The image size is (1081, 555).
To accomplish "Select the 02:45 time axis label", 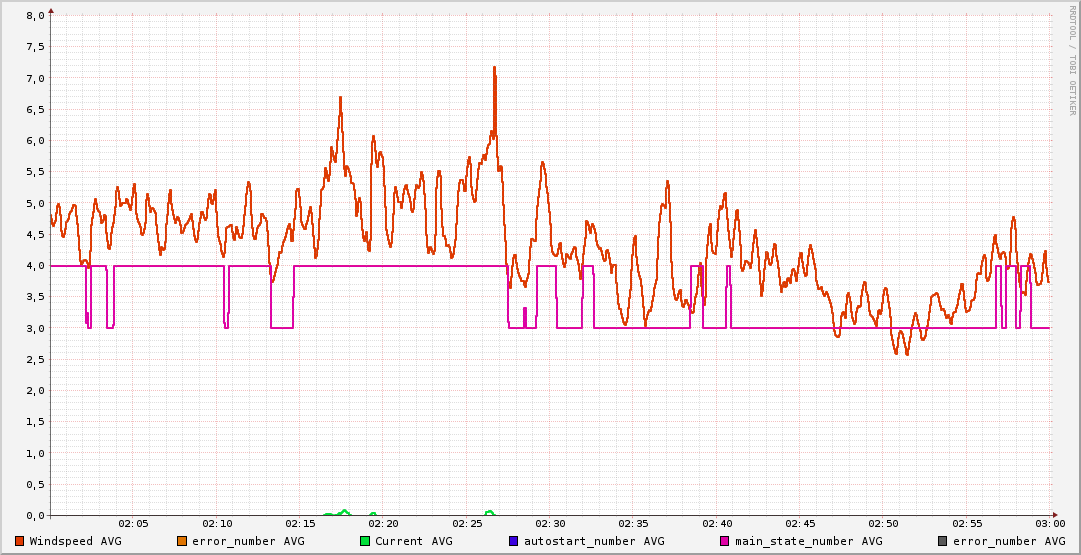I will (800, 524).
